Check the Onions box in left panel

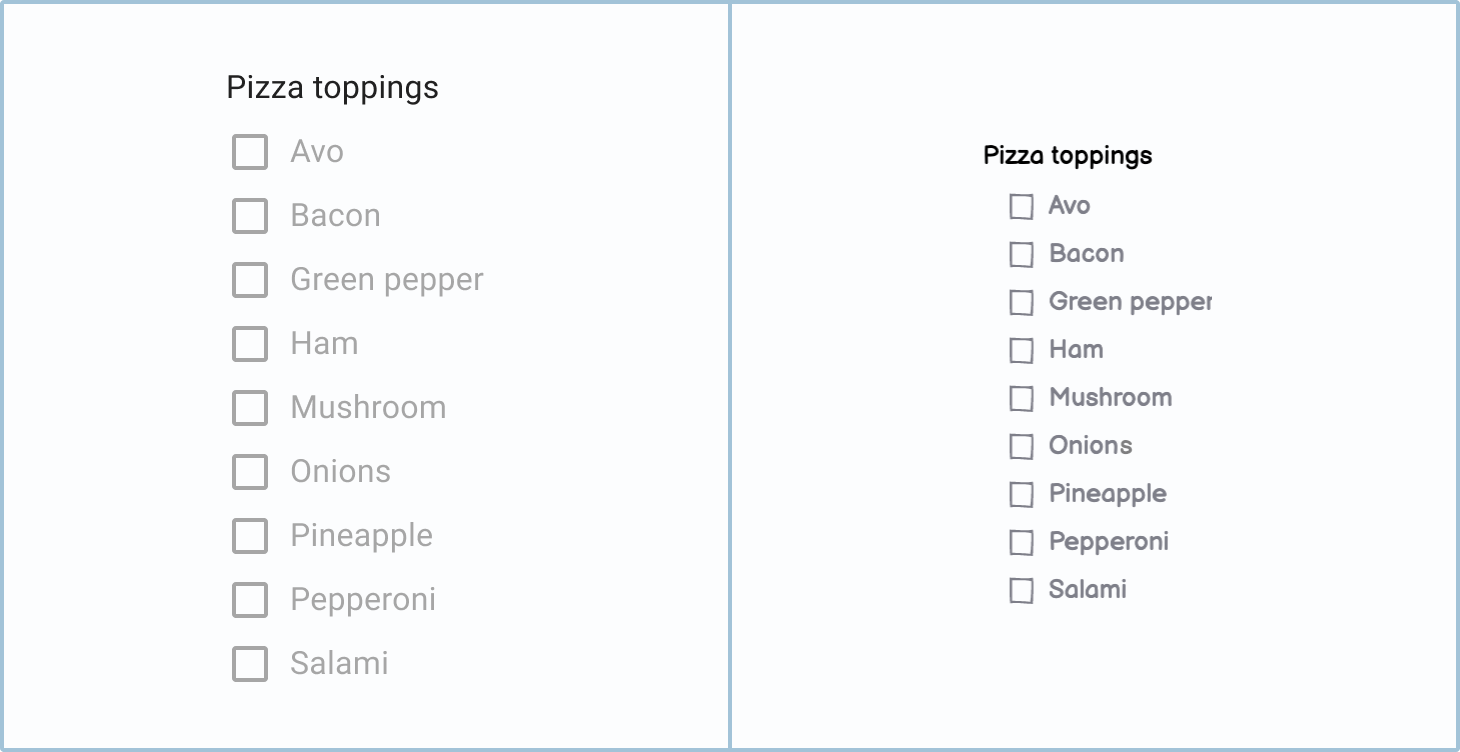pyautogui.click(x=250, y=472)
